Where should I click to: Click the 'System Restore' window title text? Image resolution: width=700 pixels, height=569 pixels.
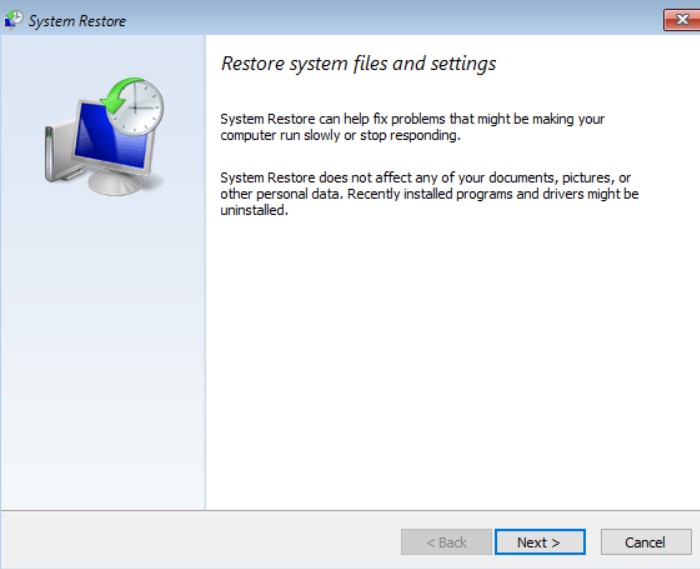click(77, 21)
